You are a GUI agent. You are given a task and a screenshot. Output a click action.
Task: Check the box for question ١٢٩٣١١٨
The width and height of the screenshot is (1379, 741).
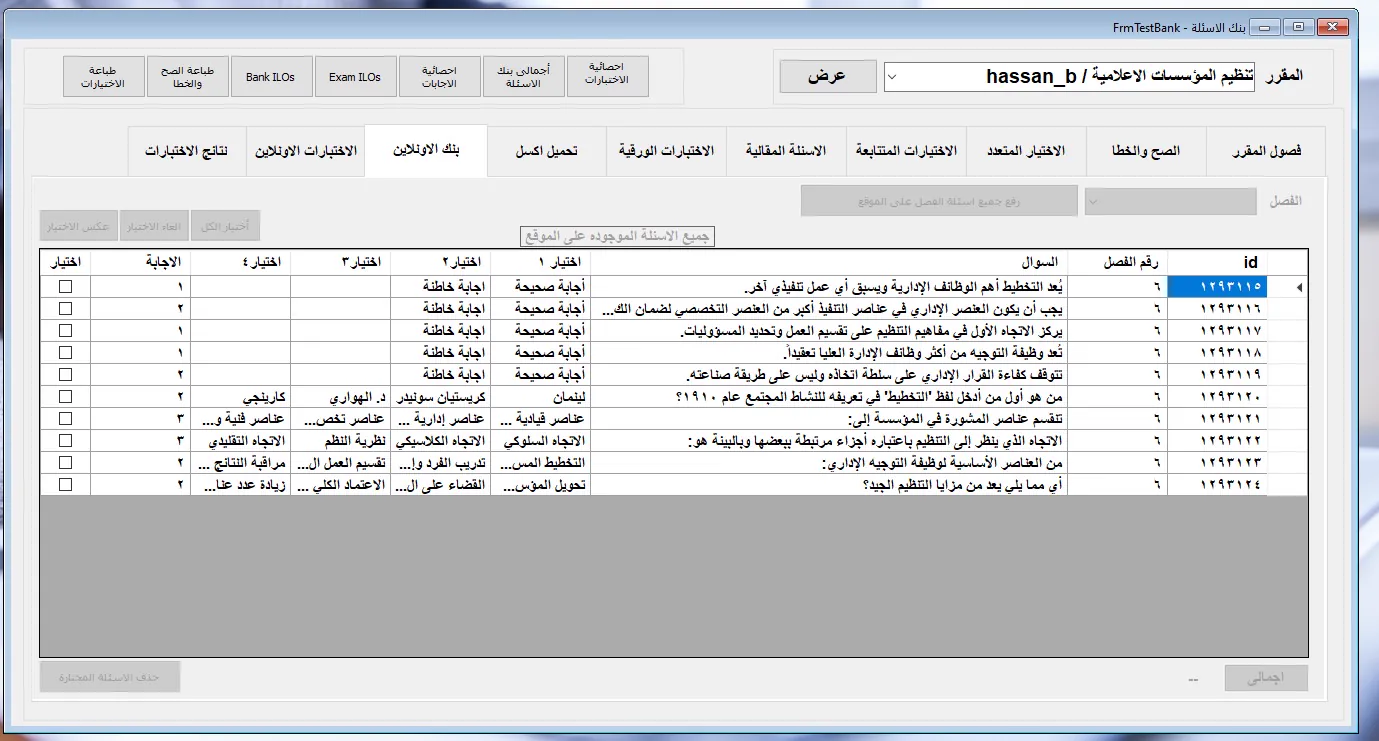tap(66, 353)
